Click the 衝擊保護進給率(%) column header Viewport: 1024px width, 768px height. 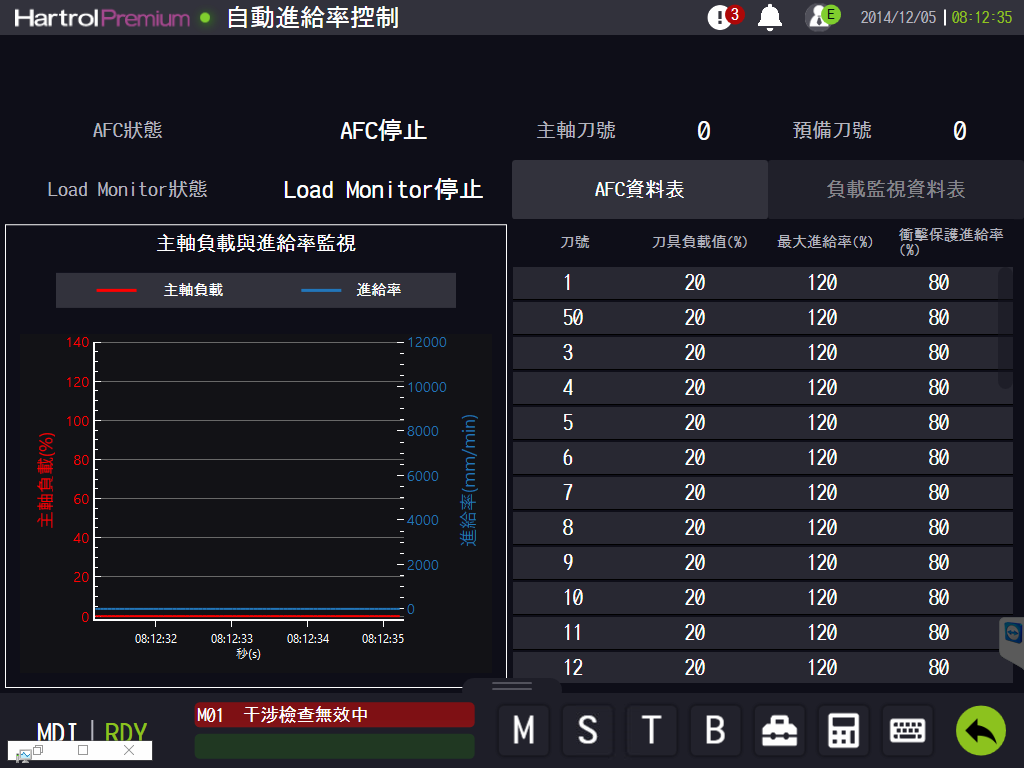(951, 242)
